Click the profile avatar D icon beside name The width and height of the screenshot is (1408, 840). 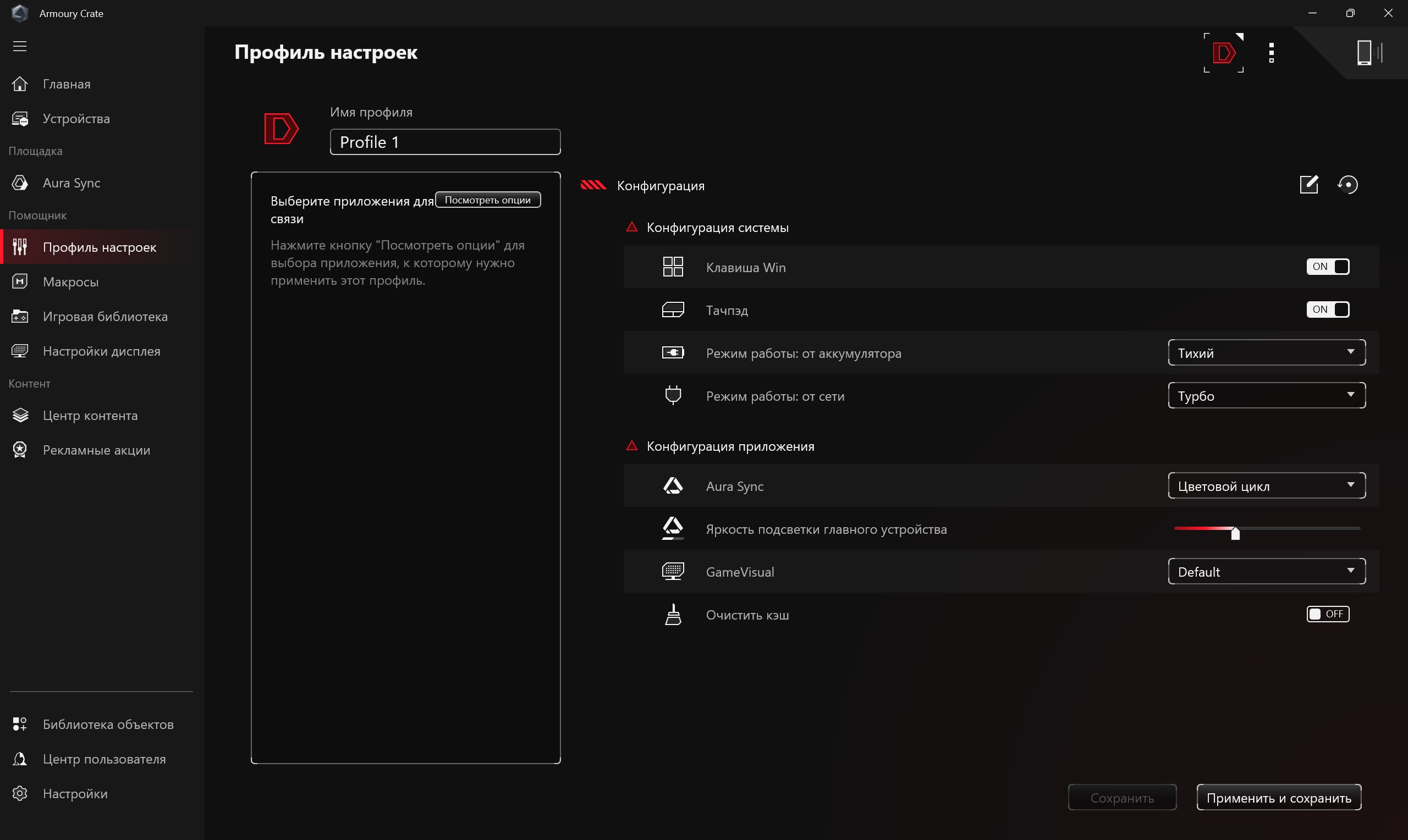[x=281, y=129]
